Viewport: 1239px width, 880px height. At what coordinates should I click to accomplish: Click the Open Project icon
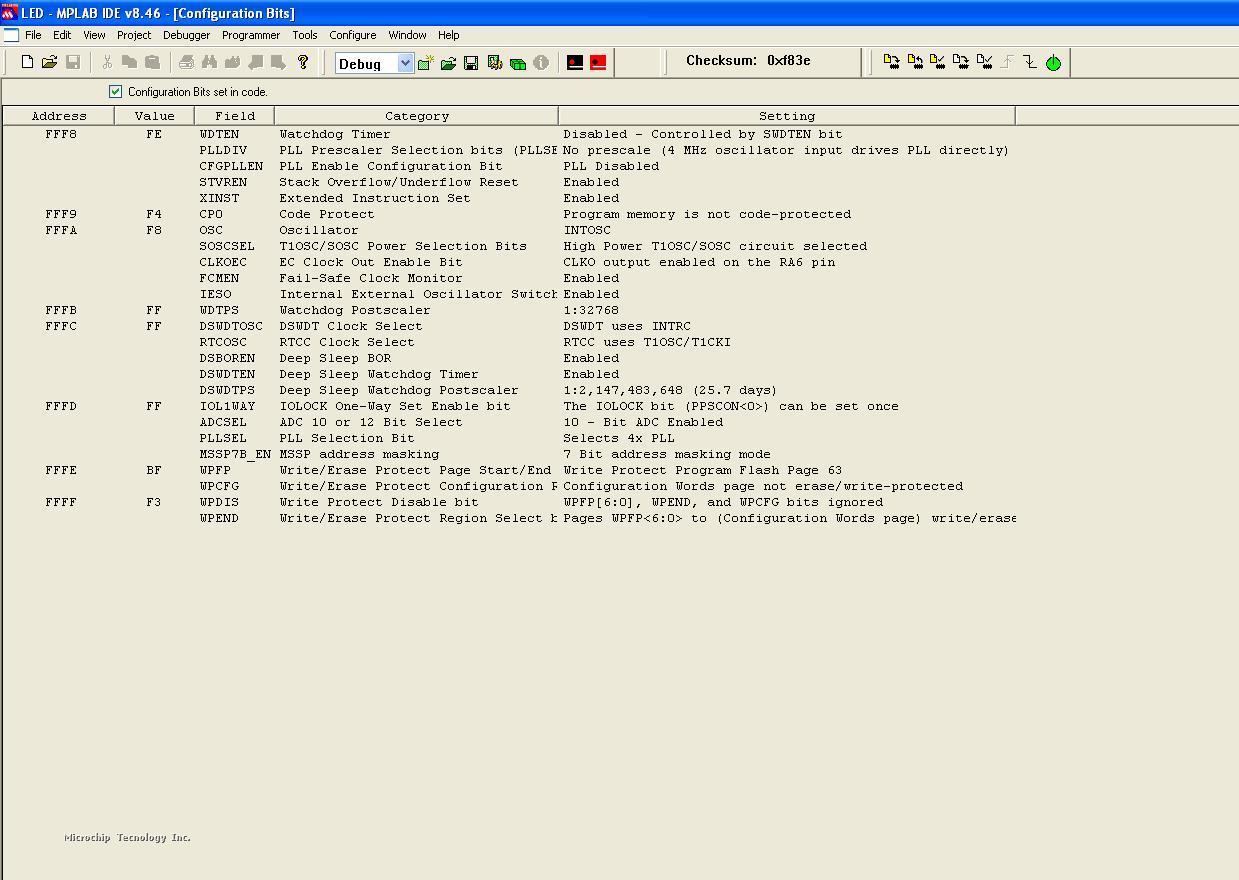pyautogui.click(x=448, y=63)
